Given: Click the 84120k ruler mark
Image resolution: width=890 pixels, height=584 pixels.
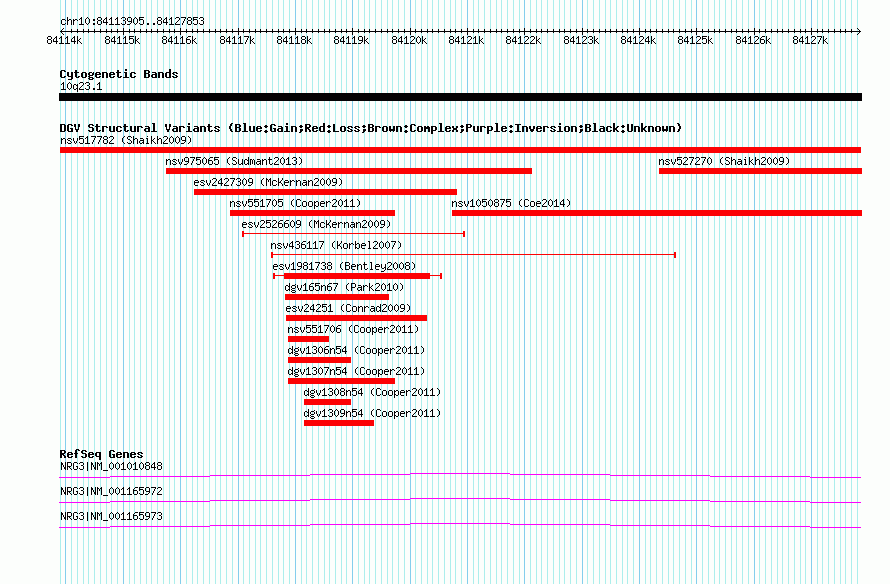Looking at the screenshot, I should [409, 40].
